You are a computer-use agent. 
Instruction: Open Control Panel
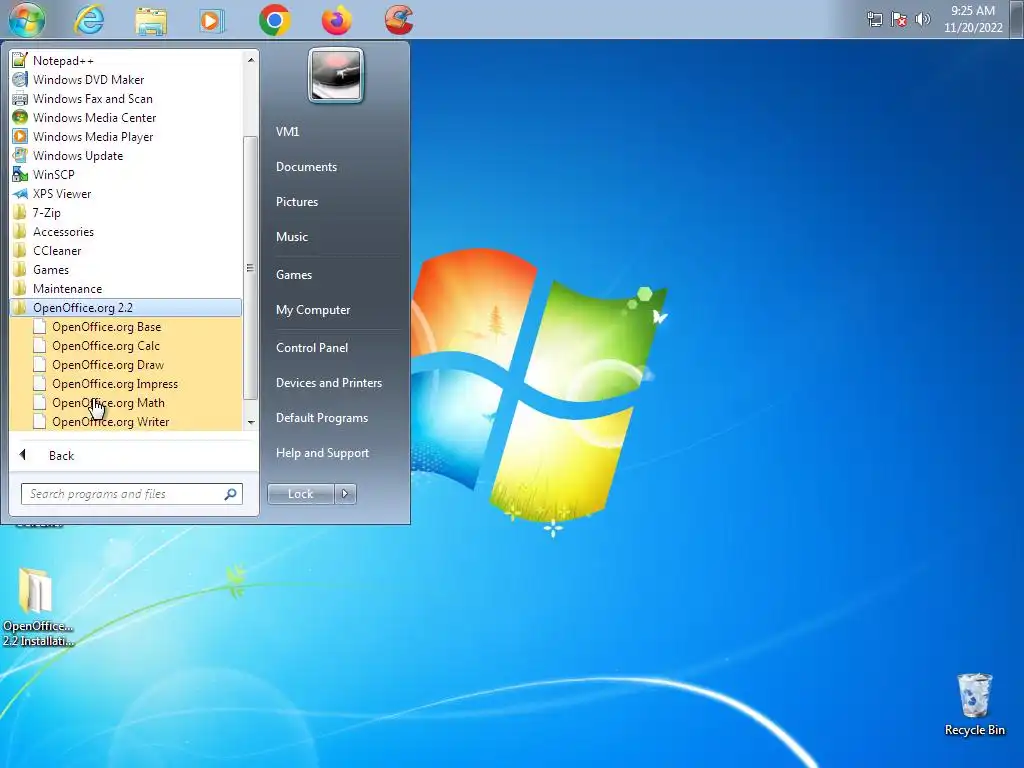tap(312, 348)
